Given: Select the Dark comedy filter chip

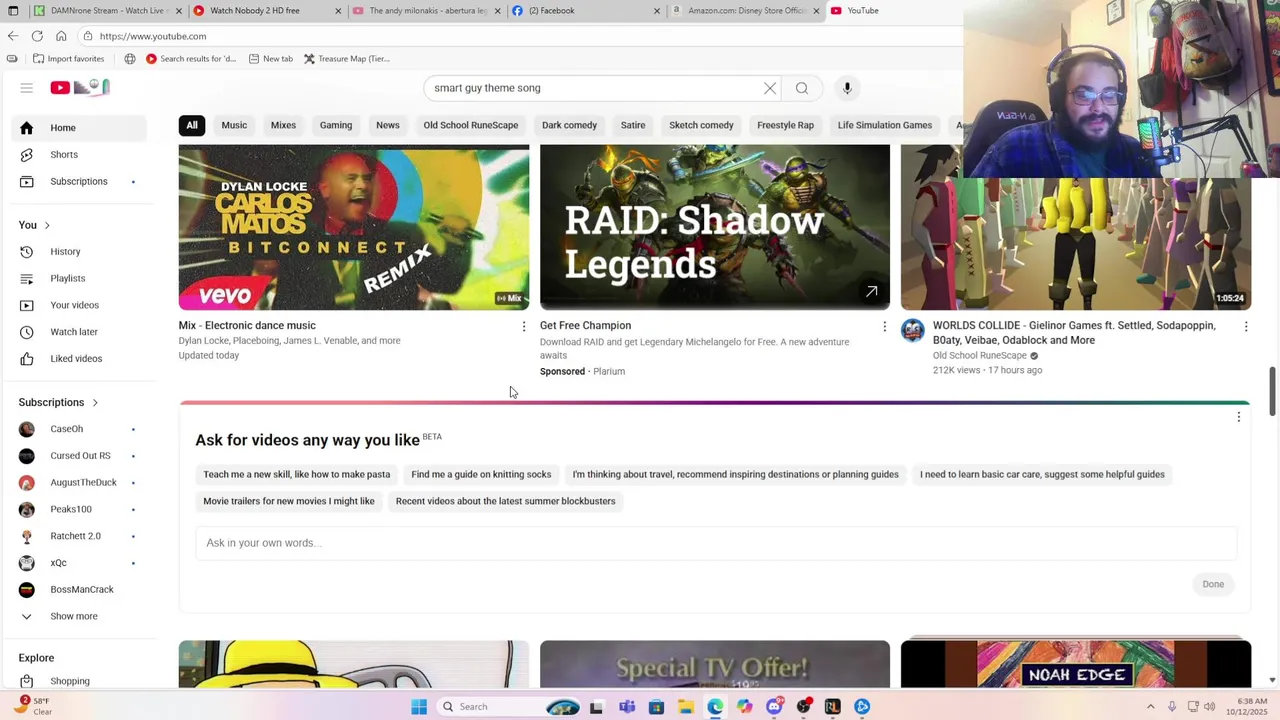Looking at the screenshot, I should (x=569, y=125).
